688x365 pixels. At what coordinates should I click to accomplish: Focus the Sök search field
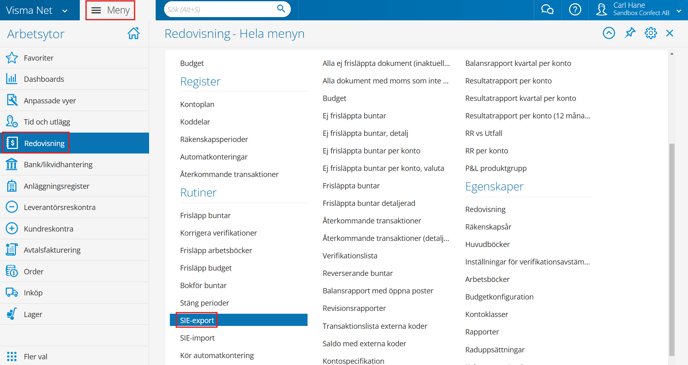(x=227, y=9)
